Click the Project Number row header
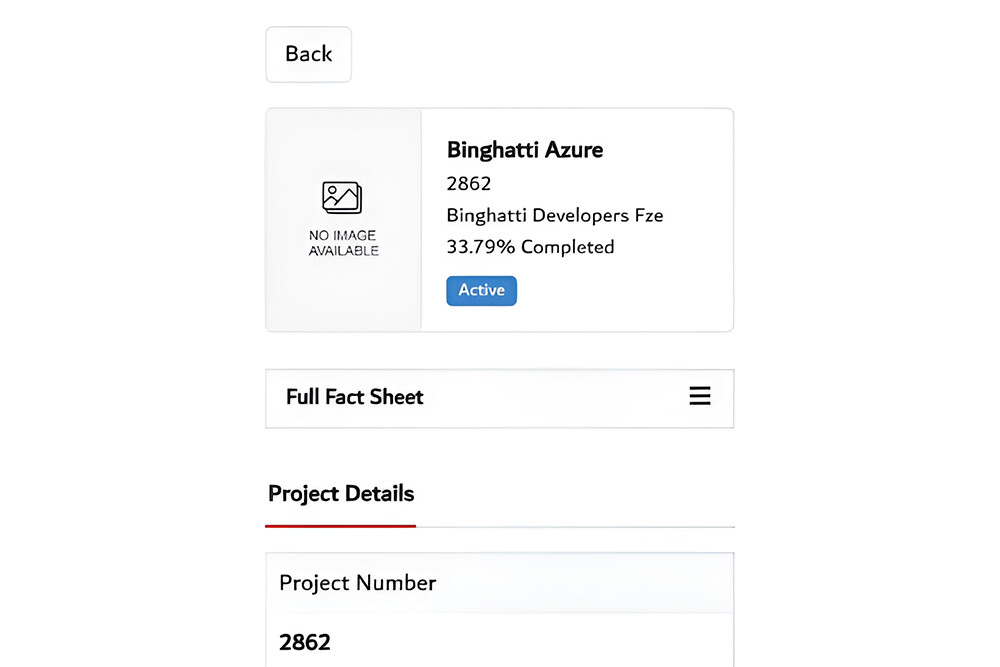The image size is (1000, 667). click(358, 583)
